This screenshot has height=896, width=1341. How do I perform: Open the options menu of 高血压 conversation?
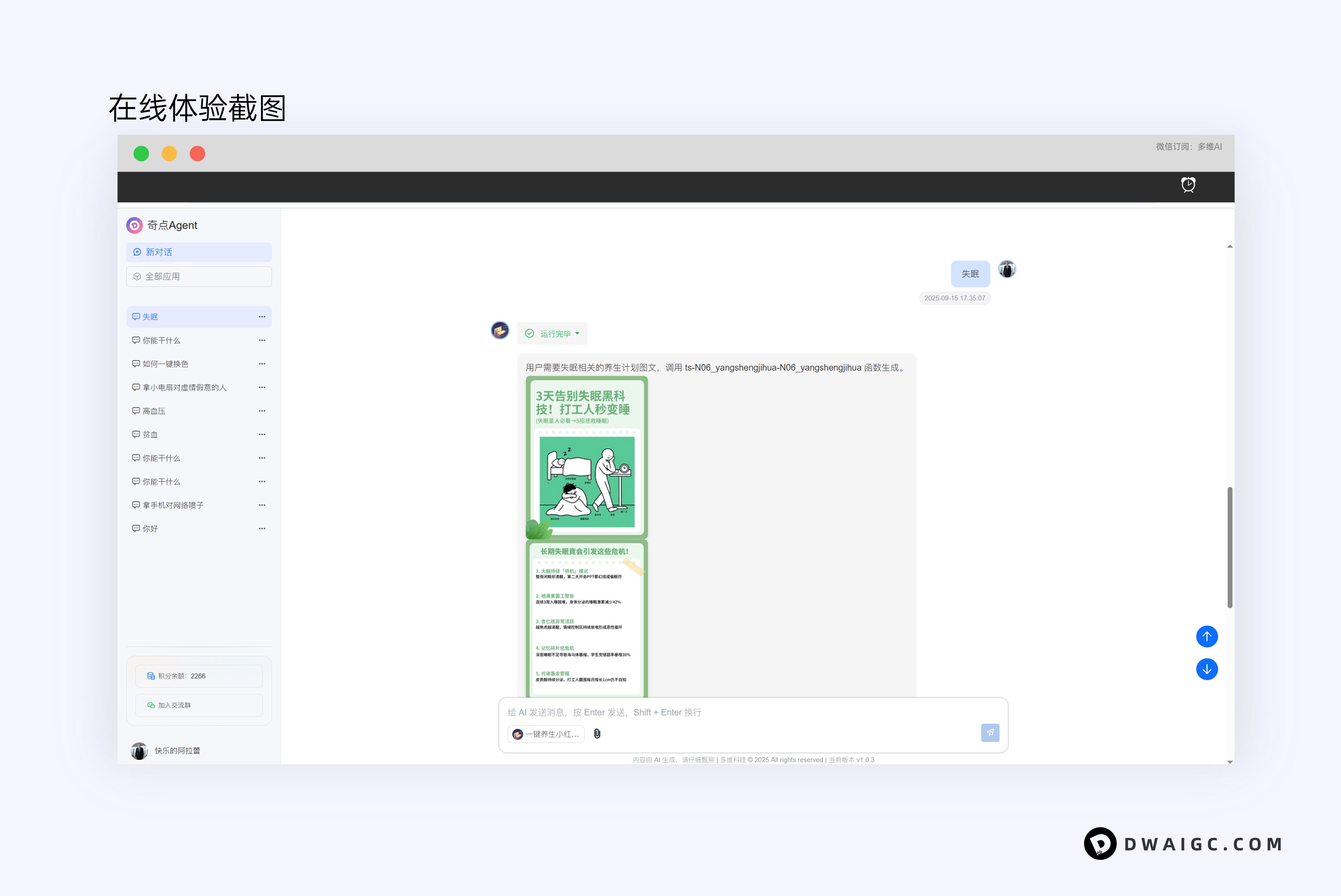point(262,410)
